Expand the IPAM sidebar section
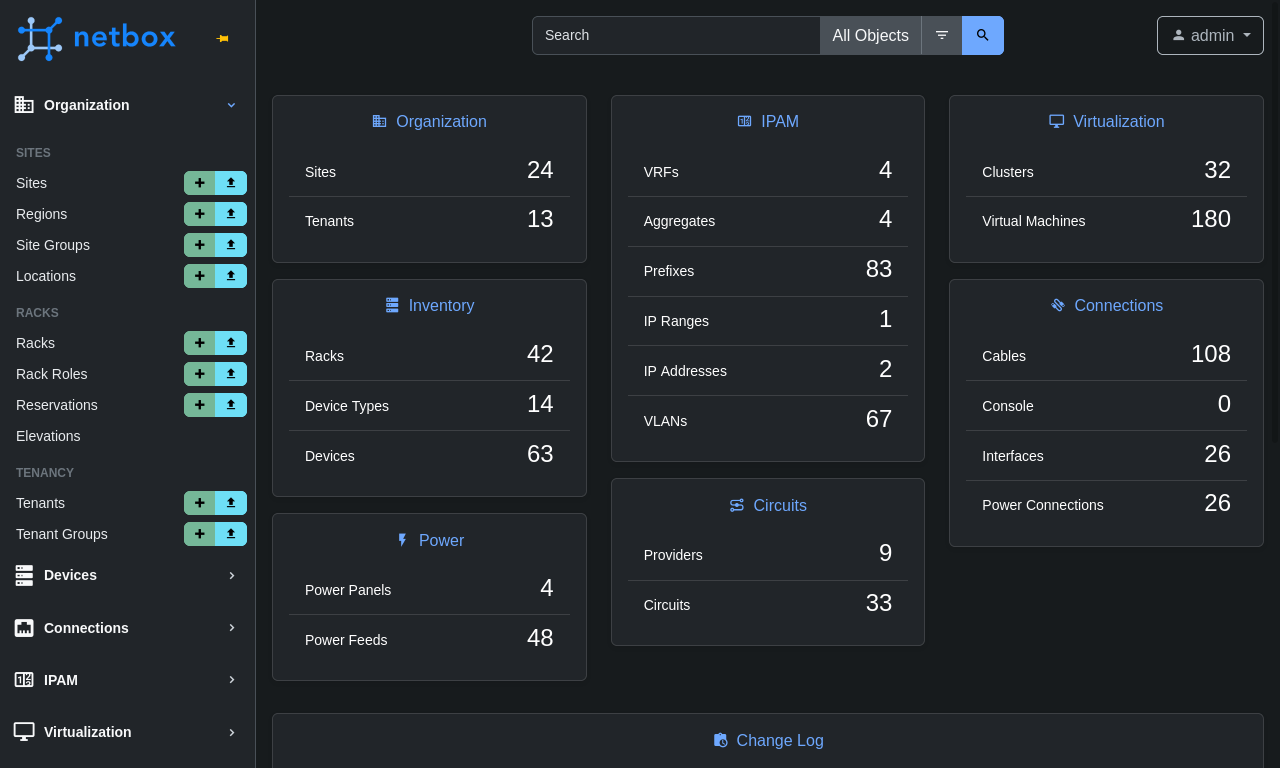1280x768 pixels. click(125, 680)
